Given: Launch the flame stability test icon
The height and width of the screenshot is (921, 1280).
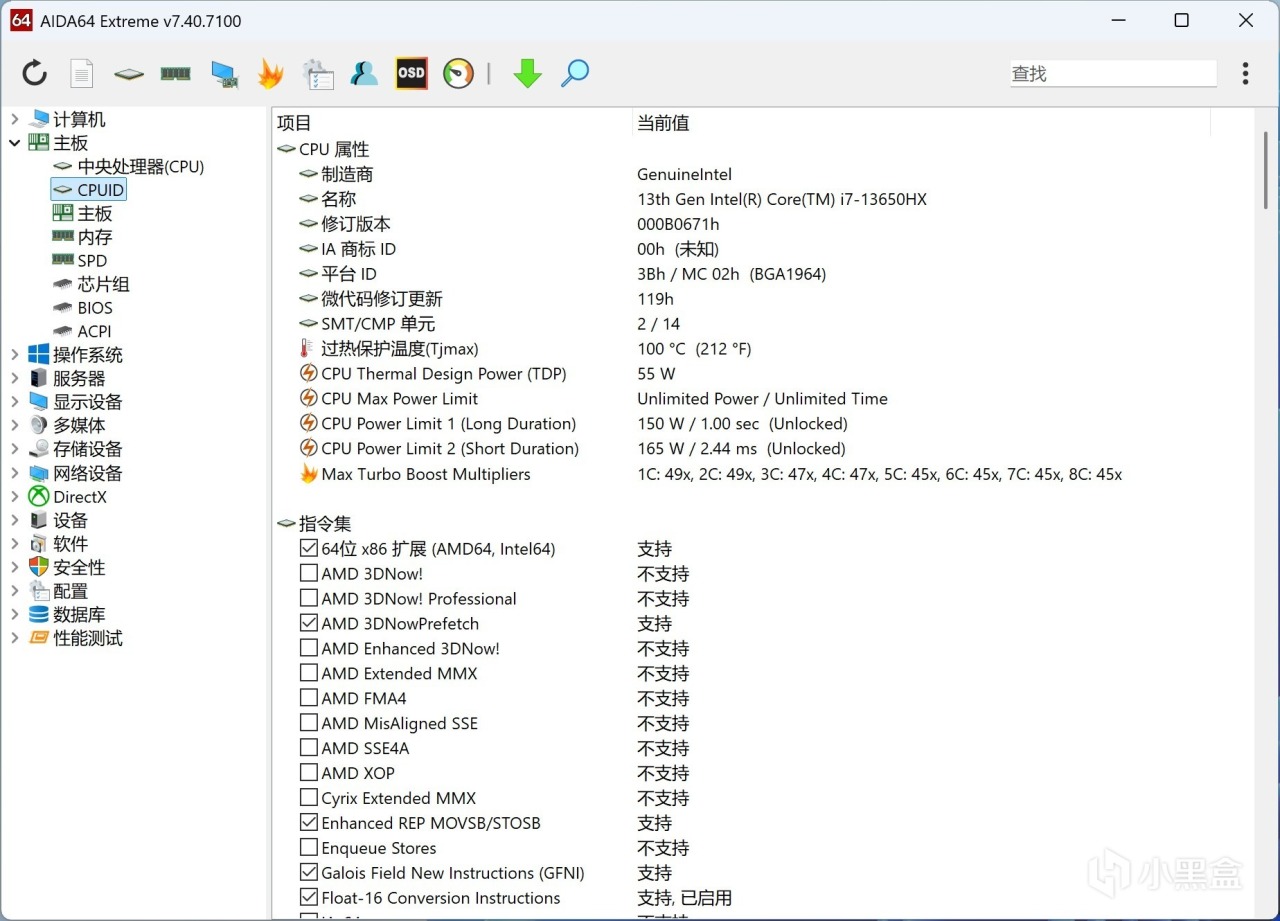Looking at the screenshot, I should 270,73.
